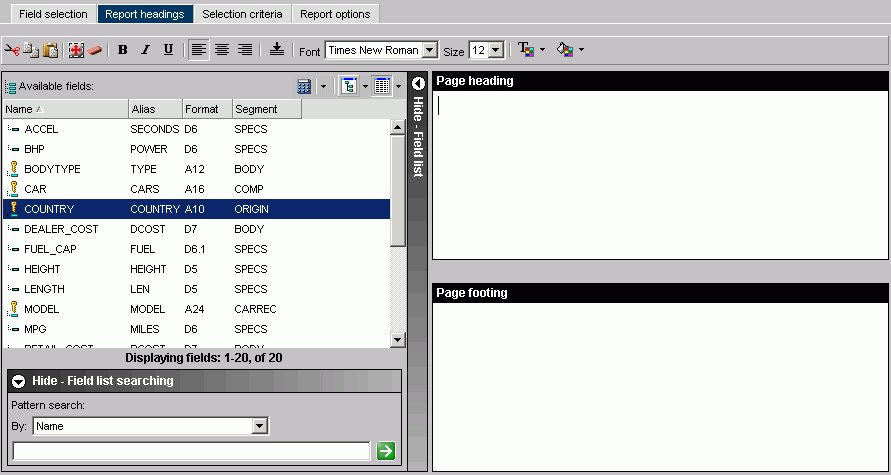The height and width of the screenshot is (475, 891).
Task: Open the Font name dropdown
Action: (430, 50)
